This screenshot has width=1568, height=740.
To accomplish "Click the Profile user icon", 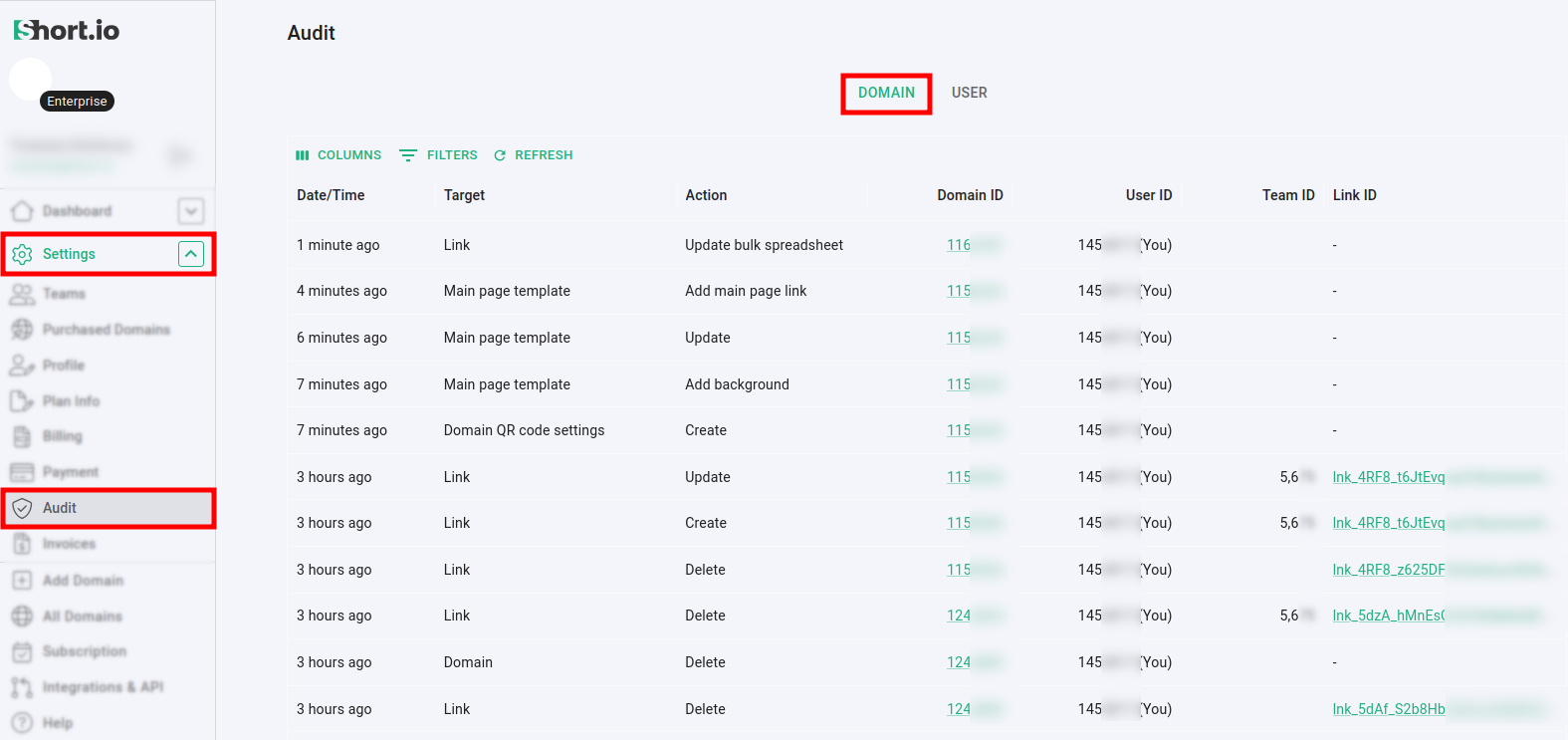I will click(x=22, y=366).
